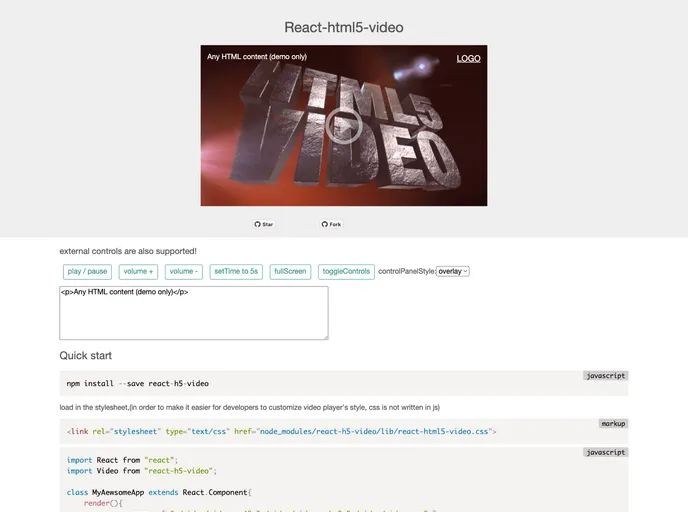This screenshot has height=512, width=688.
Task: Click the javascript label on import code block
Action: 606,452
